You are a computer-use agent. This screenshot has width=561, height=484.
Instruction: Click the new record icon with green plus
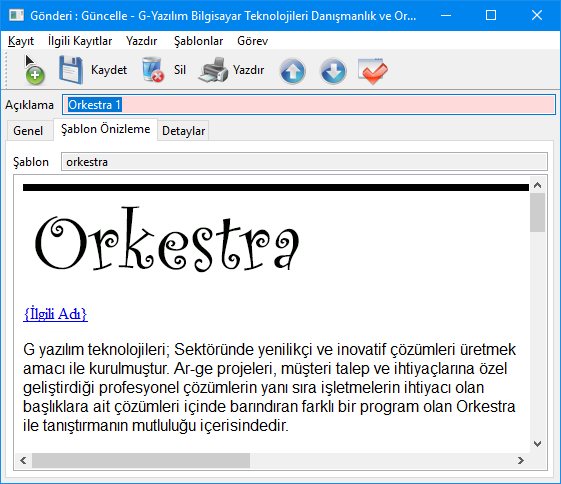[34, 70]
